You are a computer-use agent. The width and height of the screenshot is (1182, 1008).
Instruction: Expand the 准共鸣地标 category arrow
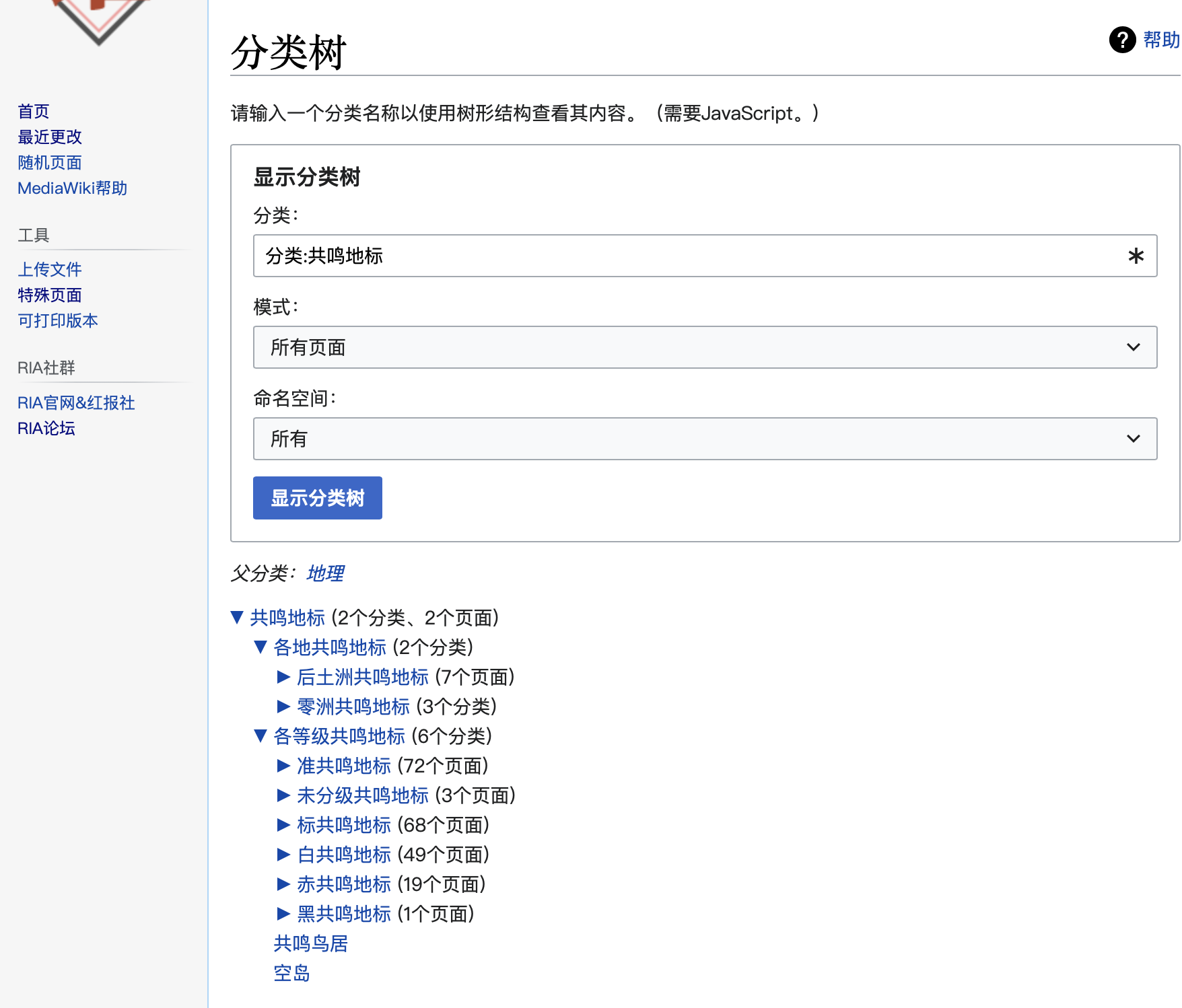pos(283,766)
